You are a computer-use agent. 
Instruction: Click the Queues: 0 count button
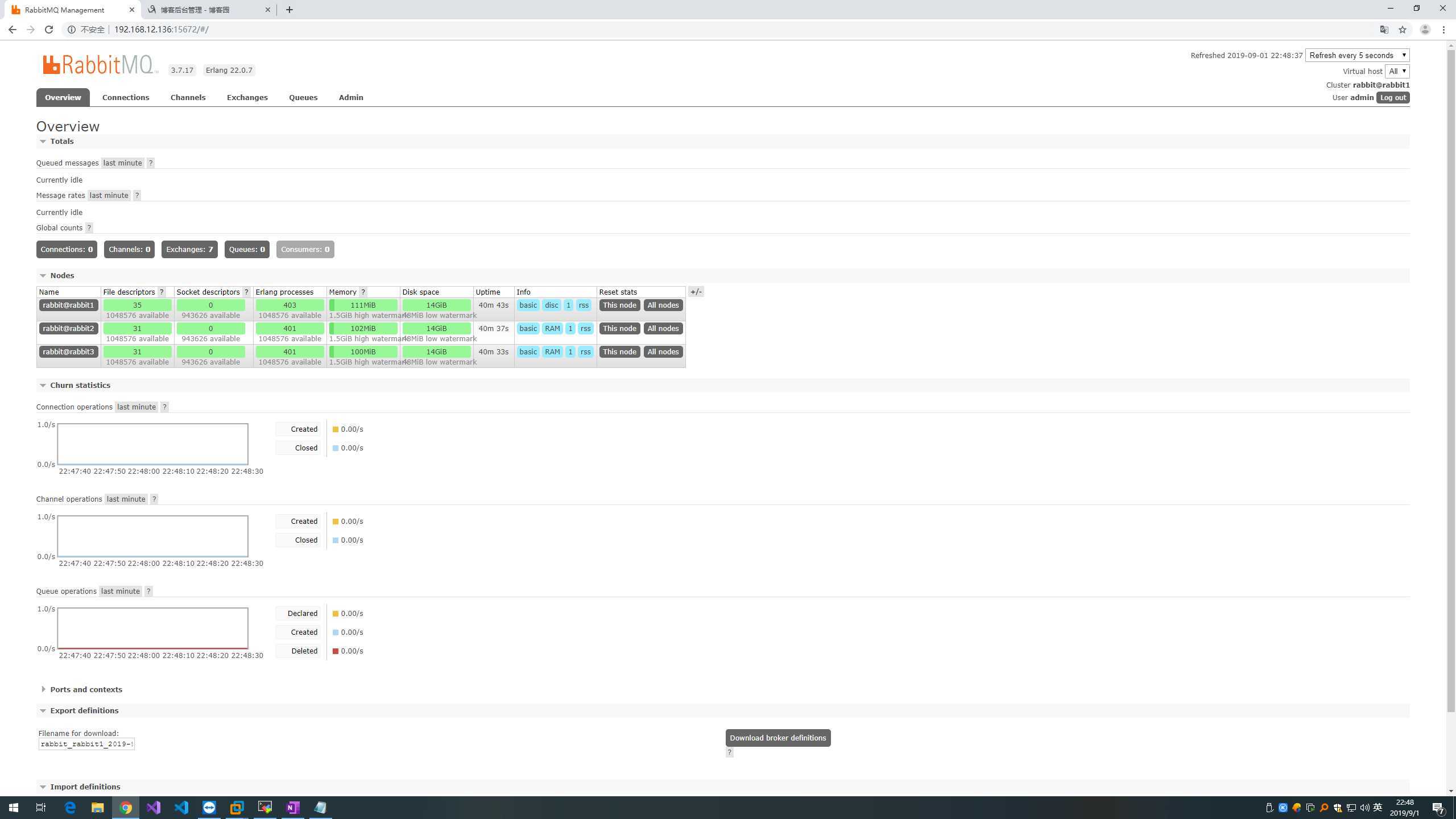click(247, 250)
